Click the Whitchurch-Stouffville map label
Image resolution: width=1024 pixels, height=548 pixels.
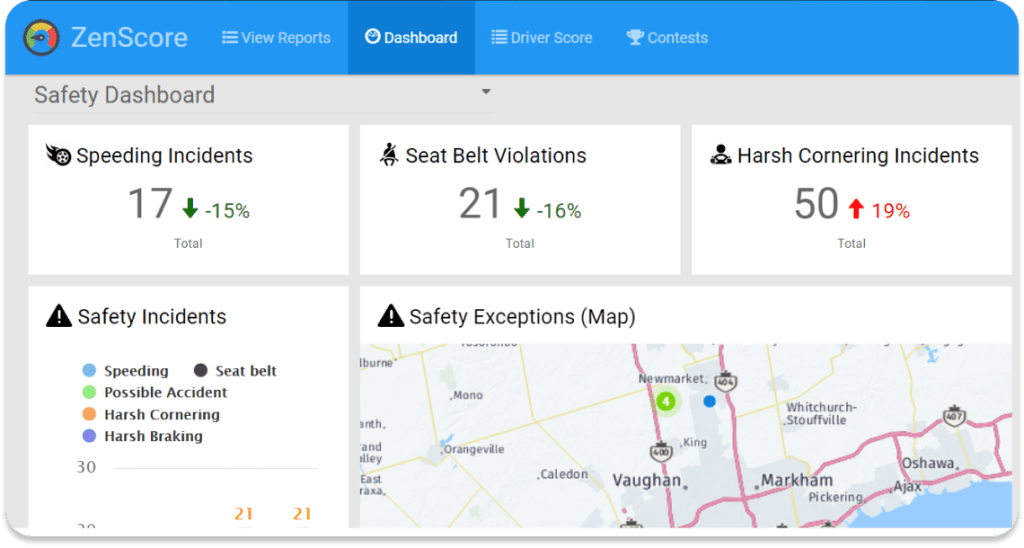(820, 413)
